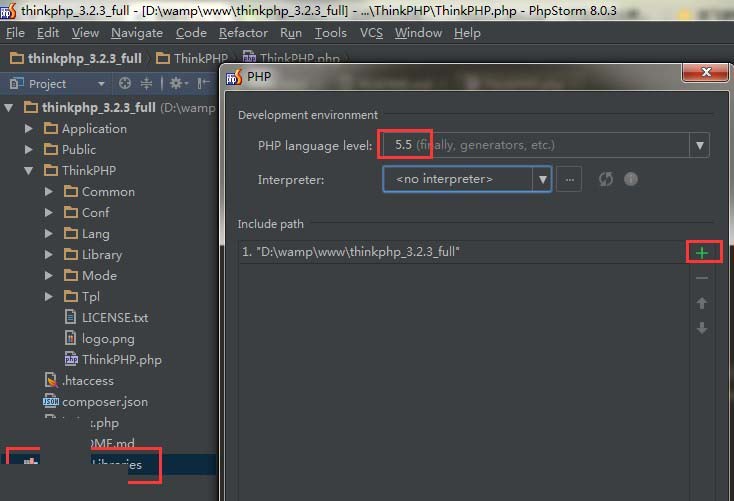Remove the selected include path
This screenshot has height=501, width=734.
702,278
